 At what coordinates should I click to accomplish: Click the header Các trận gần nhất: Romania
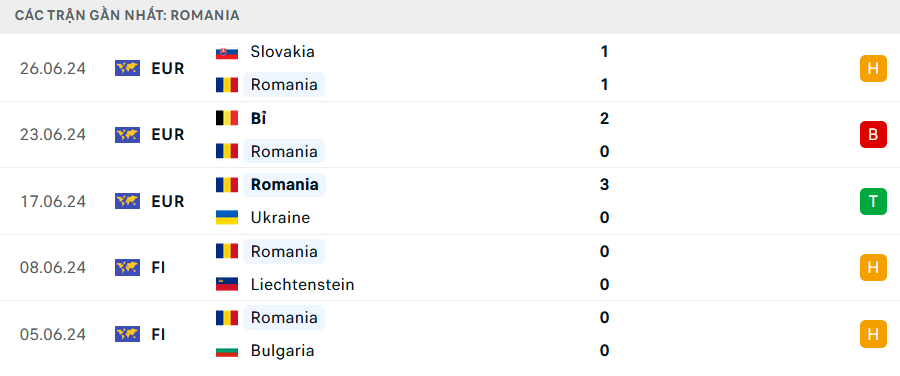pyautogui.click(x=127, y=15)
